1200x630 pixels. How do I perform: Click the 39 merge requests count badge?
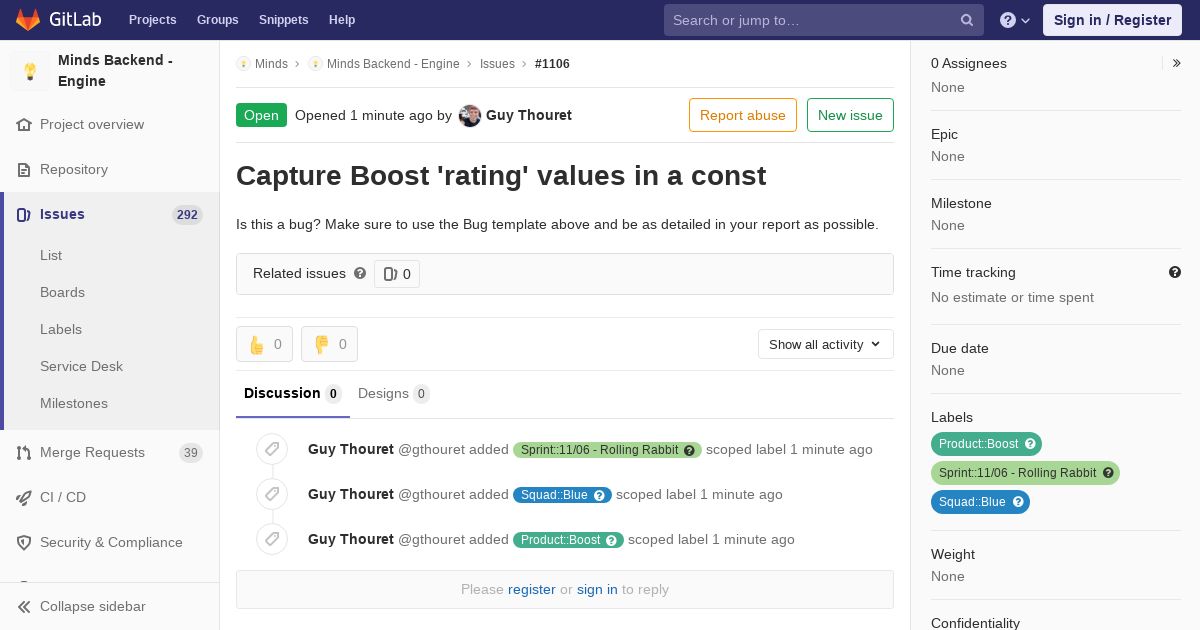coord(190,453)
